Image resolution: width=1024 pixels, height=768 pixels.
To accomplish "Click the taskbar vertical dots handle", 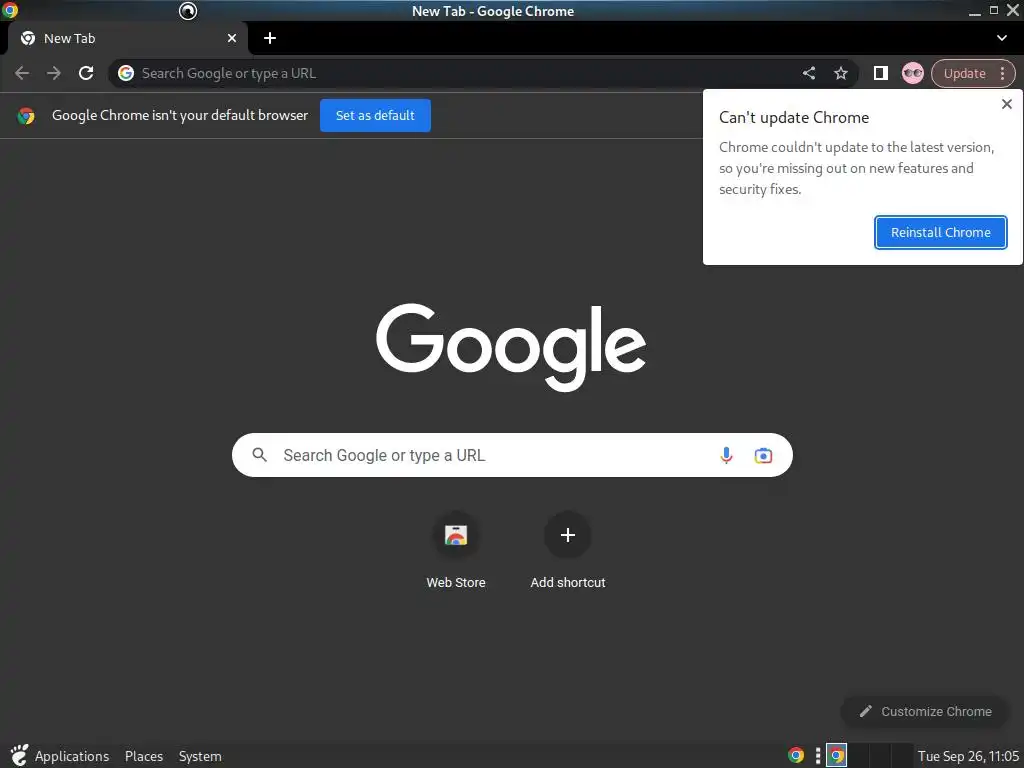I will pyautogui.click(x=817, y=756).
